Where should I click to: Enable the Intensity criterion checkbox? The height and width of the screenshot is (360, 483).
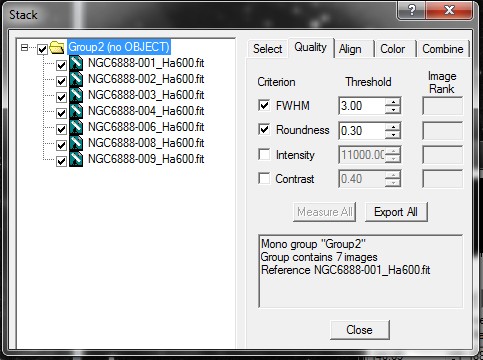click(264, 154)
